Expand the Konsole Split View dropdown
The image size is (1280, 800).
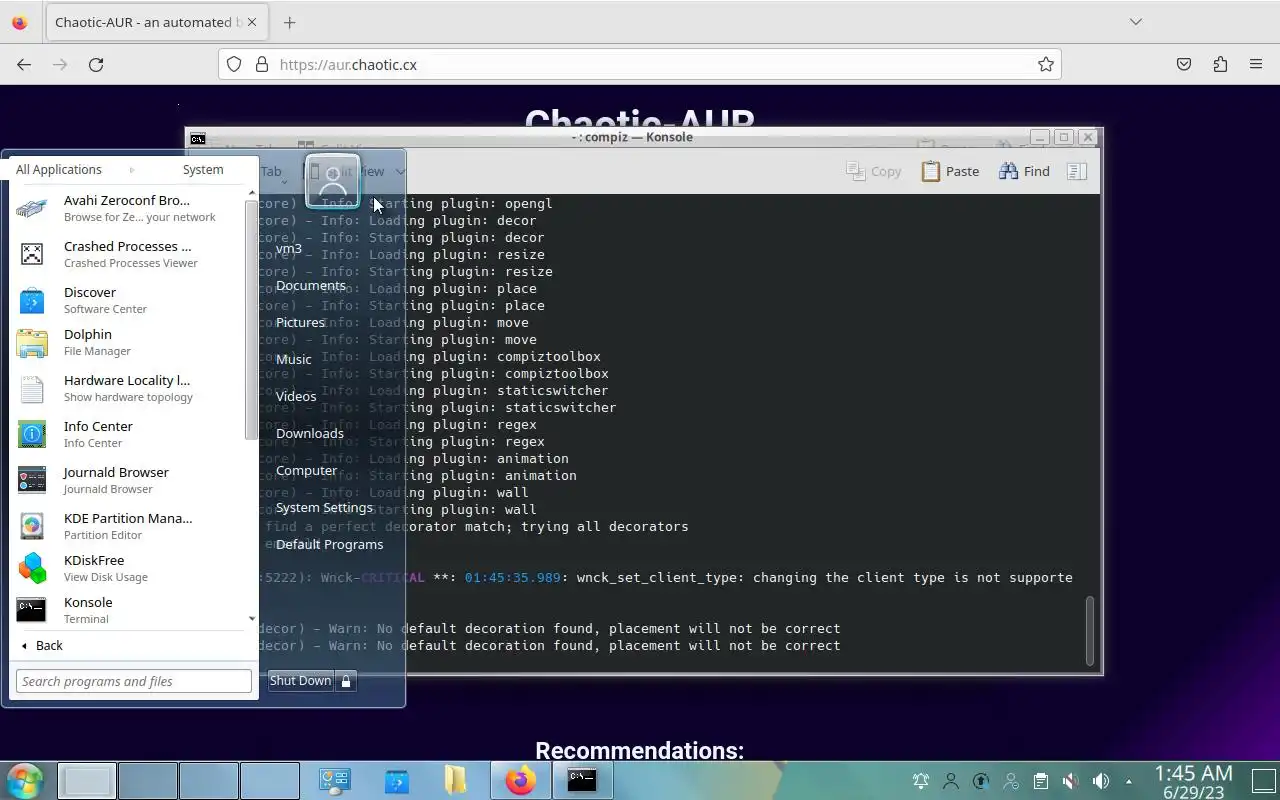pyautogui.click(x=400, y=172)
